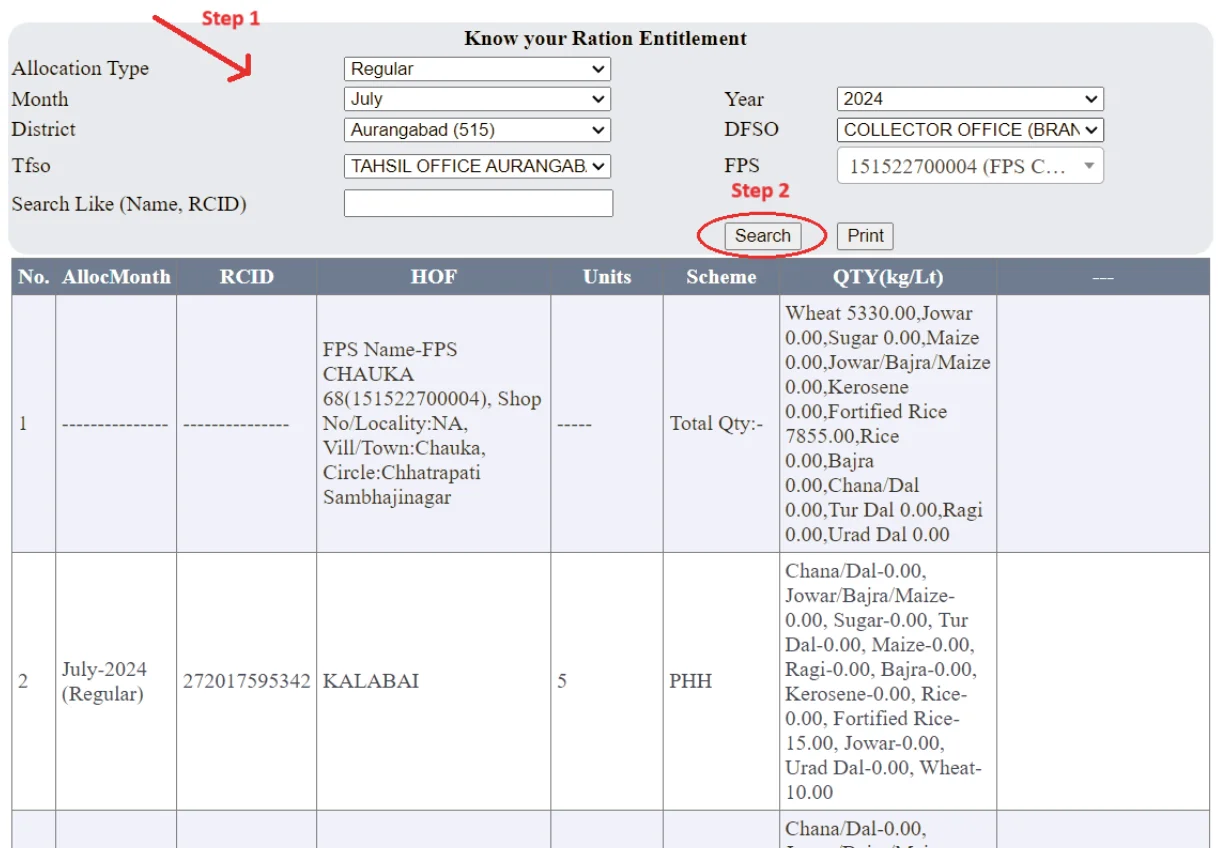Viewport: 1224px width, 848px height.
Task: Click the AllocMonth column header
Action: click(x=116, y=277)
